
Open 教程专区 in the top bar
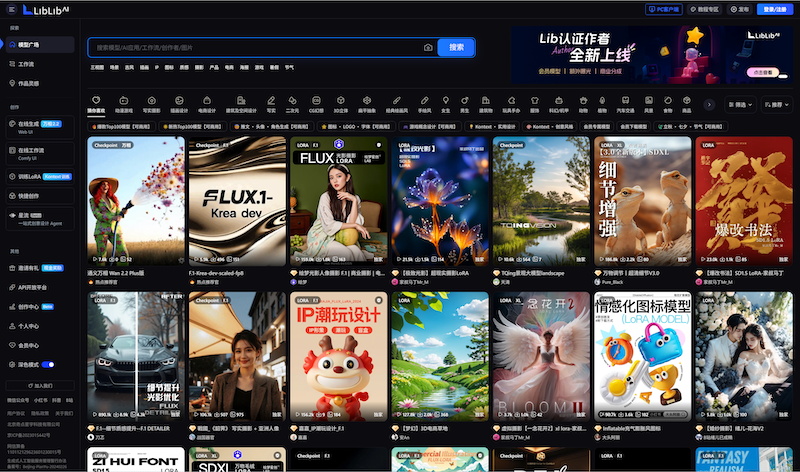(705, 9)
